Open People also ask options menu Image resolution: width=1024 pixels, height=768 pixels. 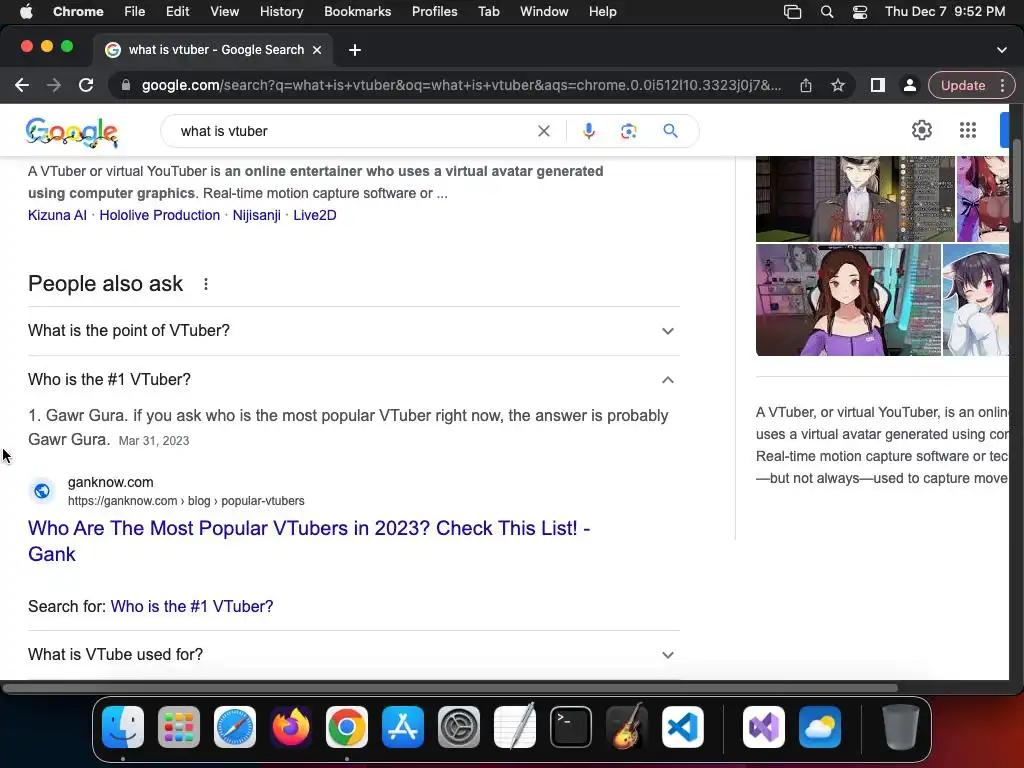tap(206, 284)
